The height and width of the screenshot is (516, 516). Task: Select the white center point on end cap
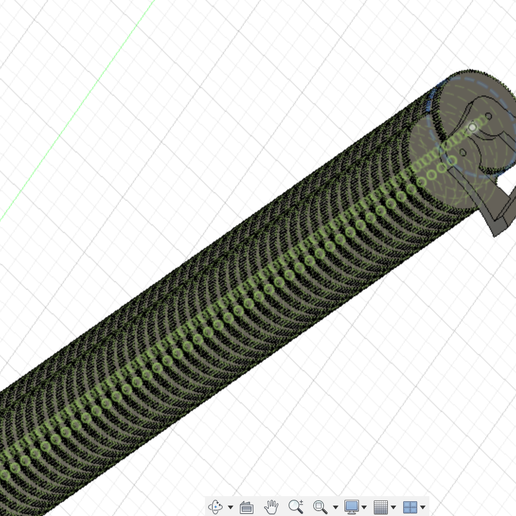tap(472, 127)
